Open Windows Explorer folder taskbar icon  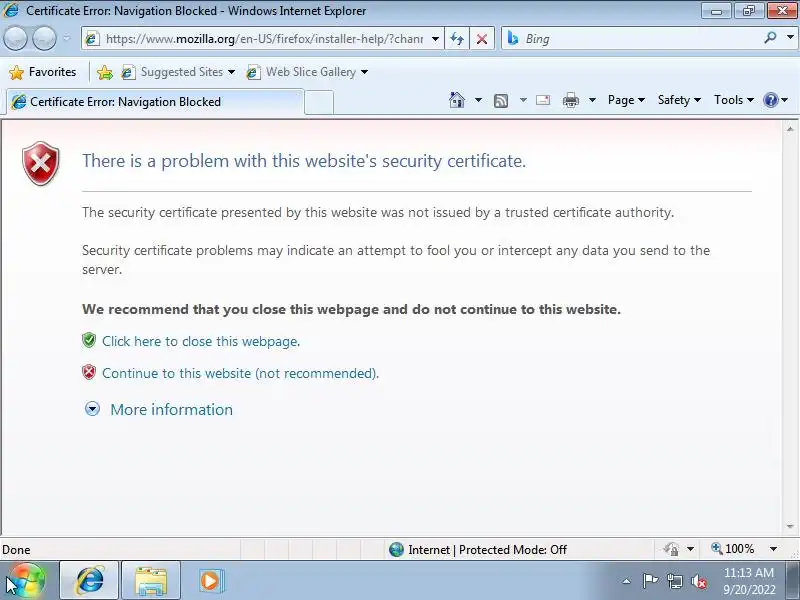tap(151, 581)
